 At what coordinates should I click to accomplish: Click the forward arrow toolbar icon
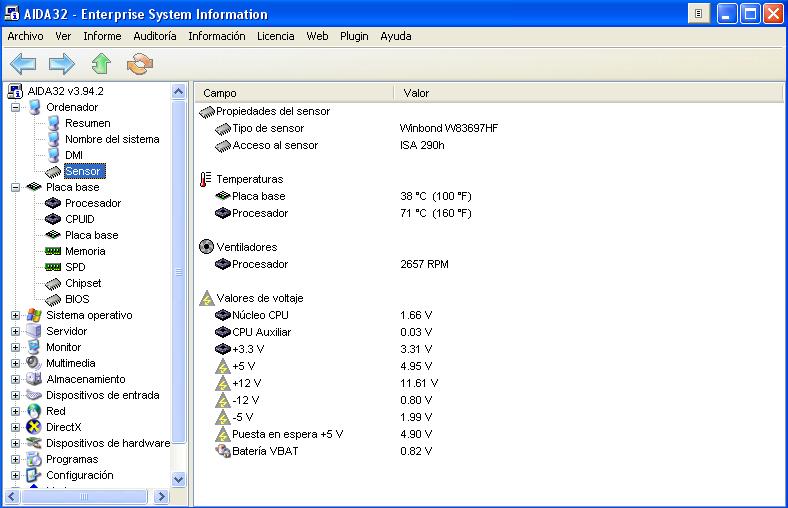[62, 65]
